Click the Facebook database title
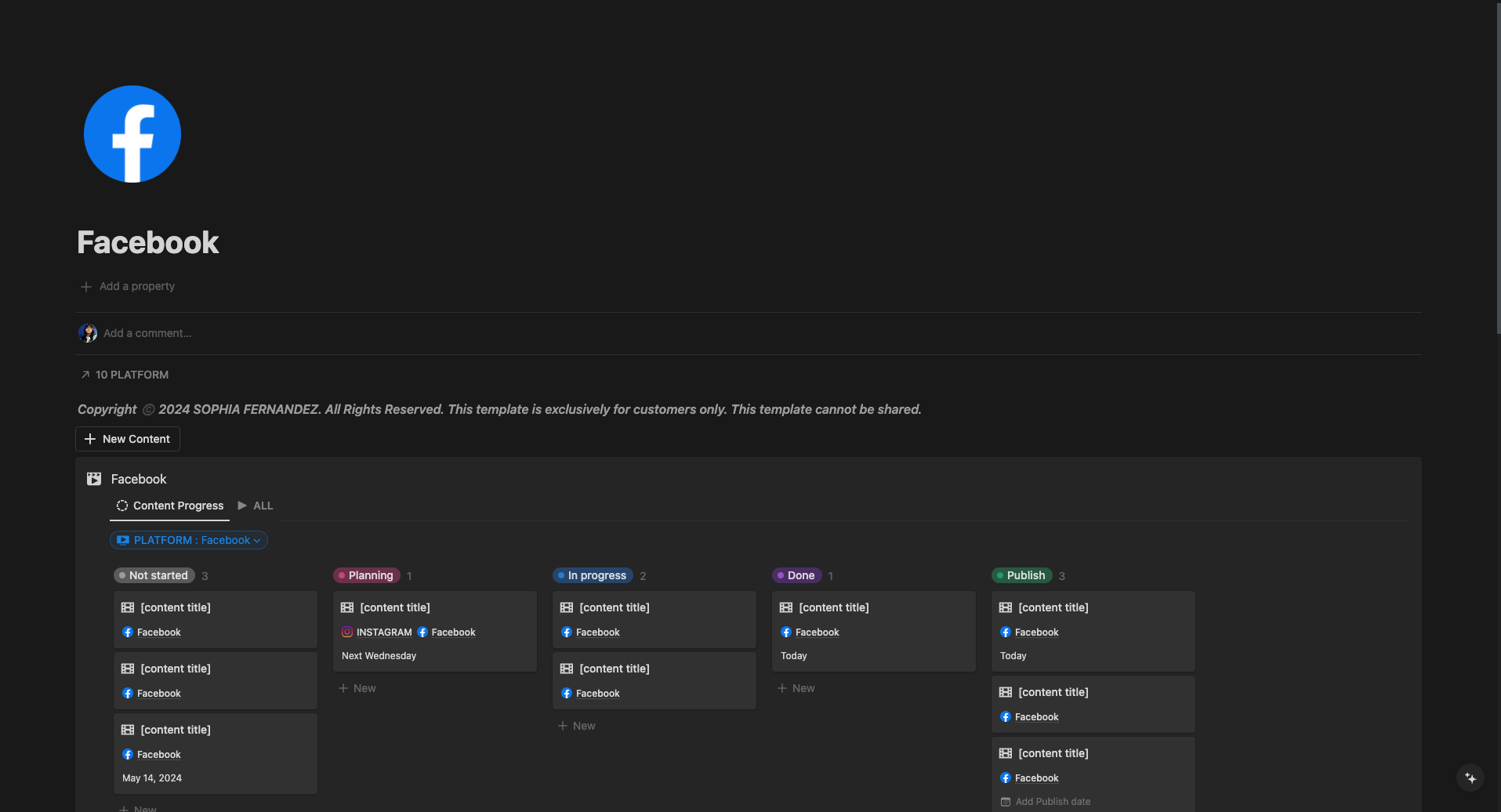This screenshot has height=812, width=1501. click(139, 479)
